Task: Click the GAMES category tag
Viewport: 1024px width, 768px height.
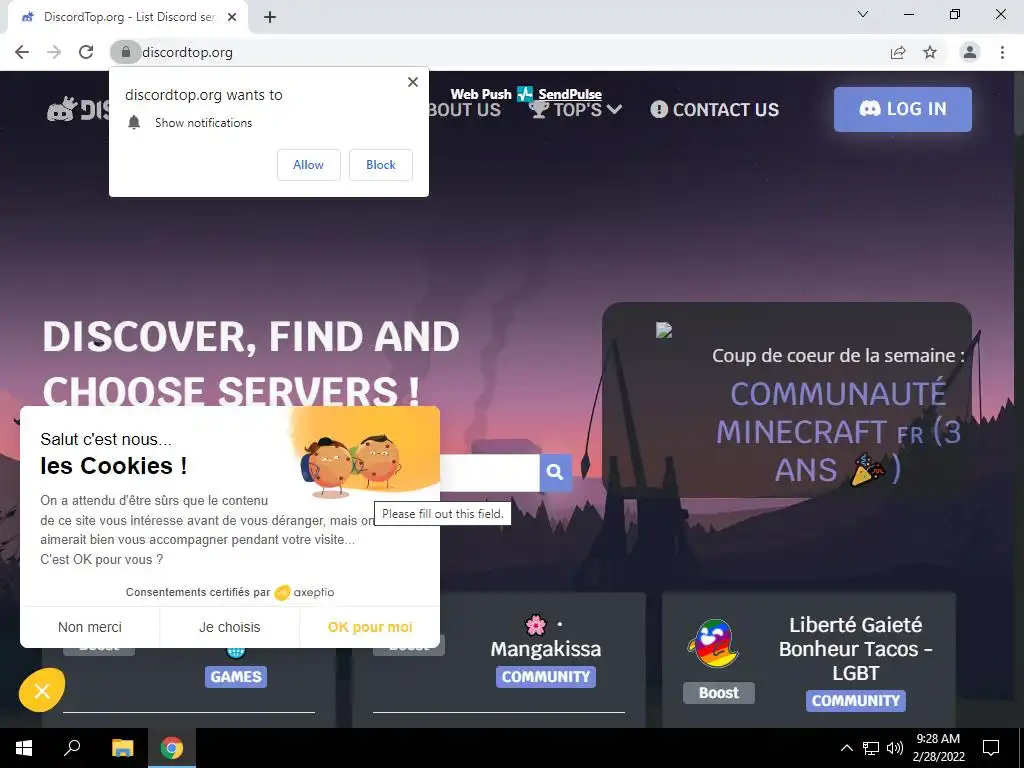Action: [x=236, y=677]
